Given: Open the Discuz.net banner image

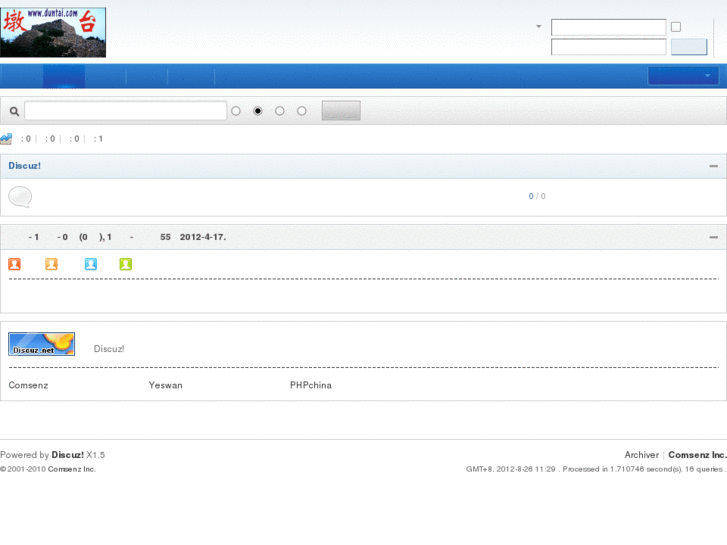Looking at the screenshot, I should tap(41, 344).
